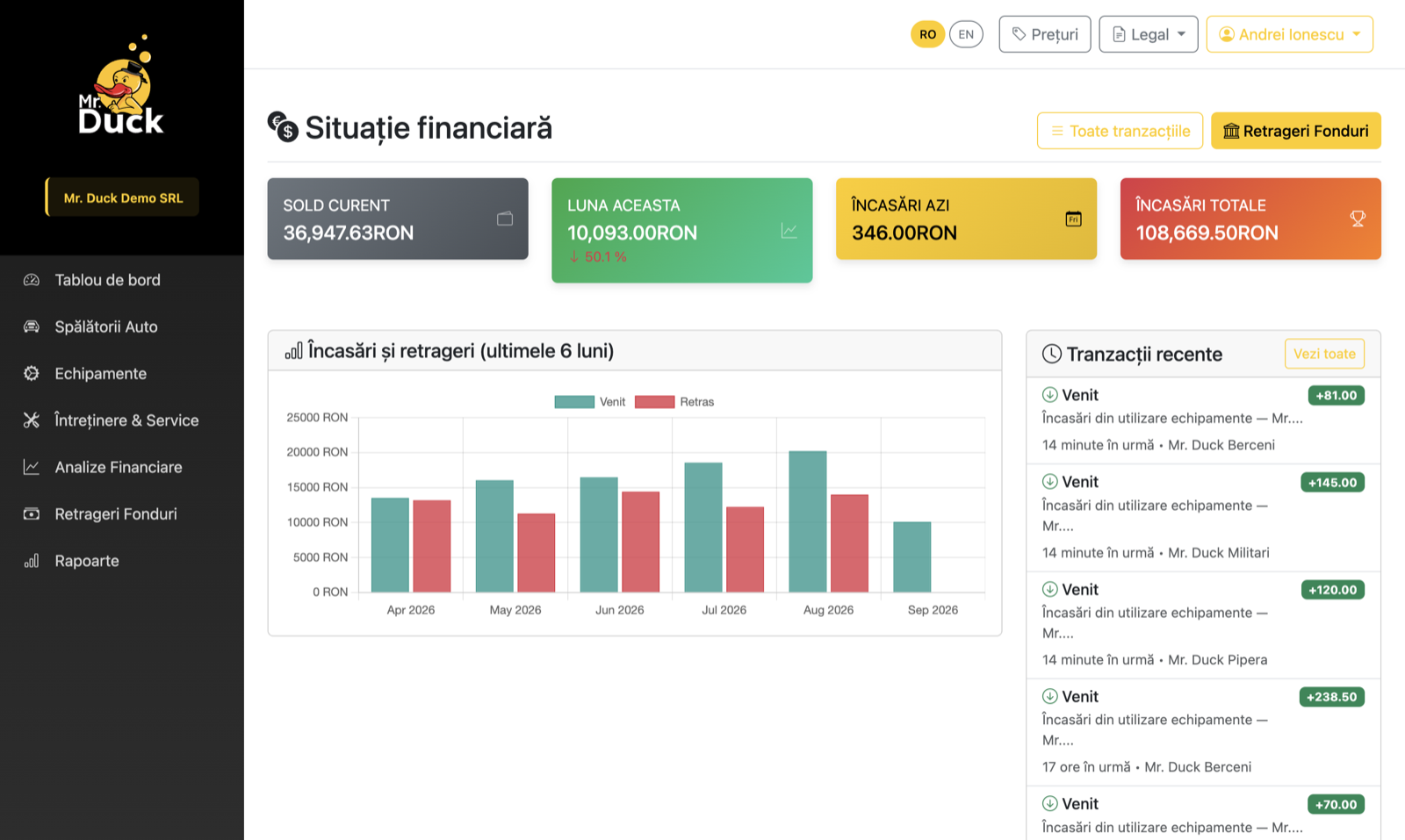This screenshot has height=840, width=1405.
Task: Click the line-chart icon in Luna Aceasta card
Action: click(x=789, y=230)
